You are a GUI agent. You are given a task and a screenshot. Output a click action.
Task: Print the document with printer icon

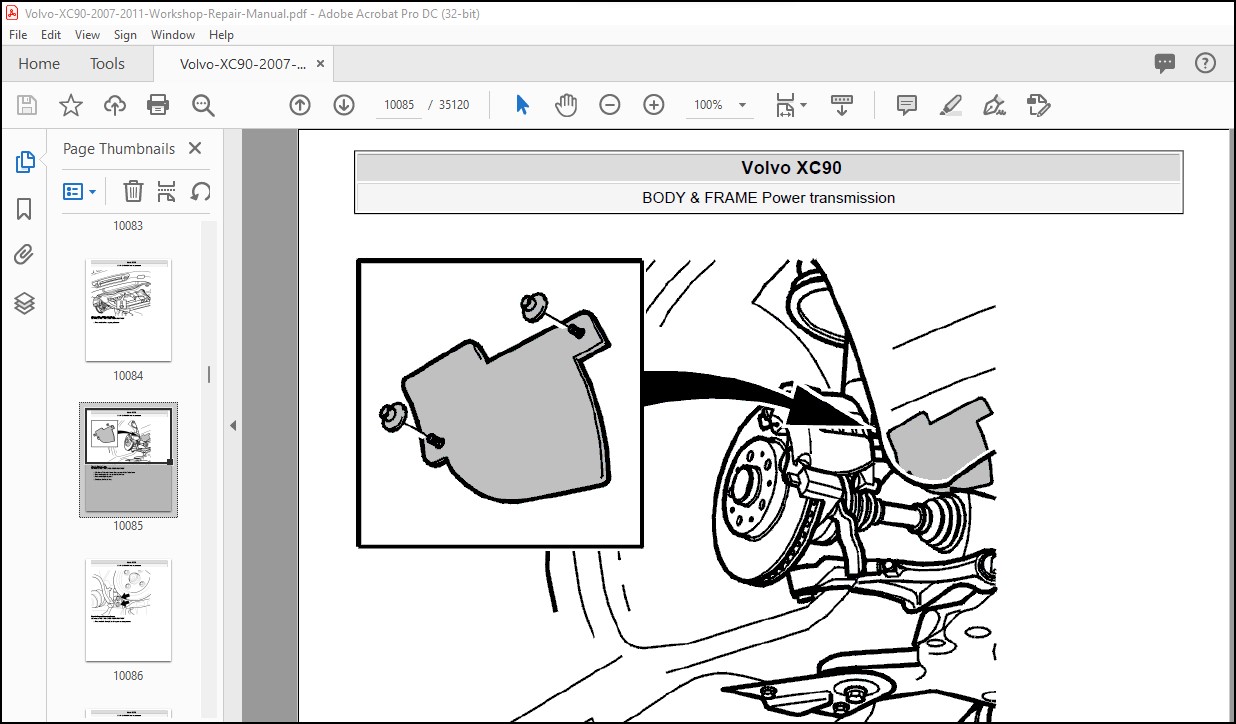[x=158, y=105]
